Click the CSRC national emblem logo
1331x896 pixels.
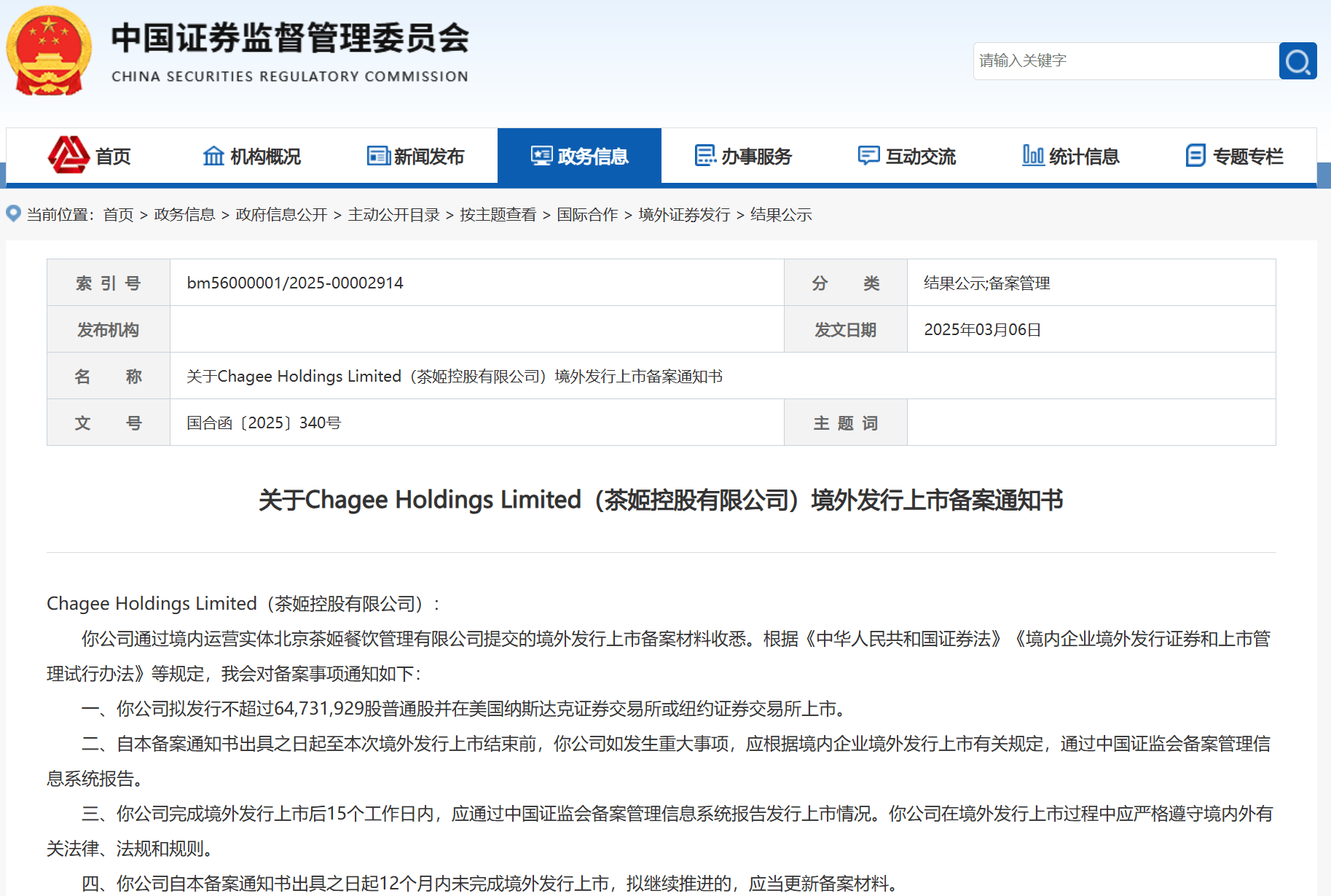[47, 51]
